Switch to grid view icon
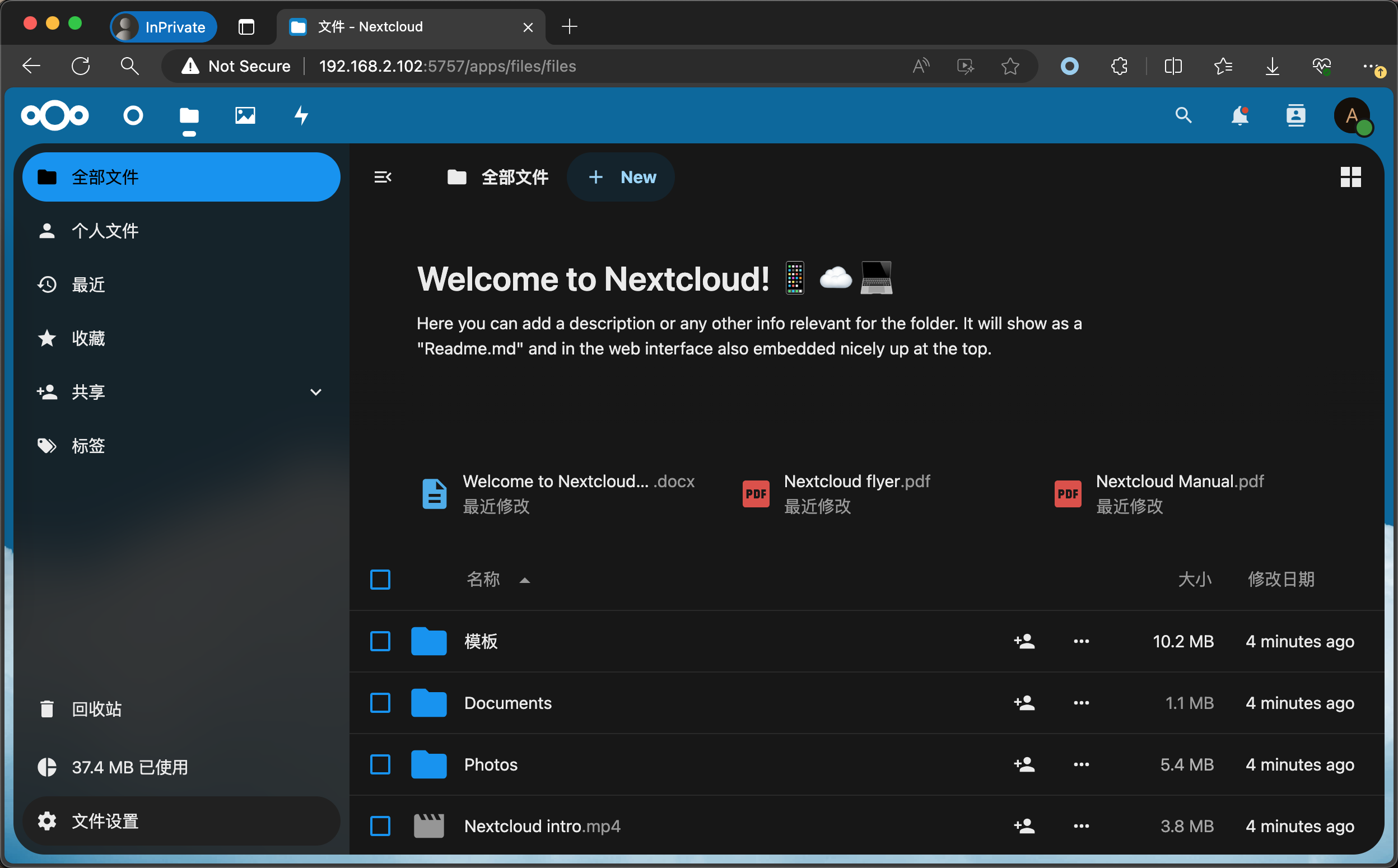Viewport: 1398px width, 868px height. pos(1350,177)
